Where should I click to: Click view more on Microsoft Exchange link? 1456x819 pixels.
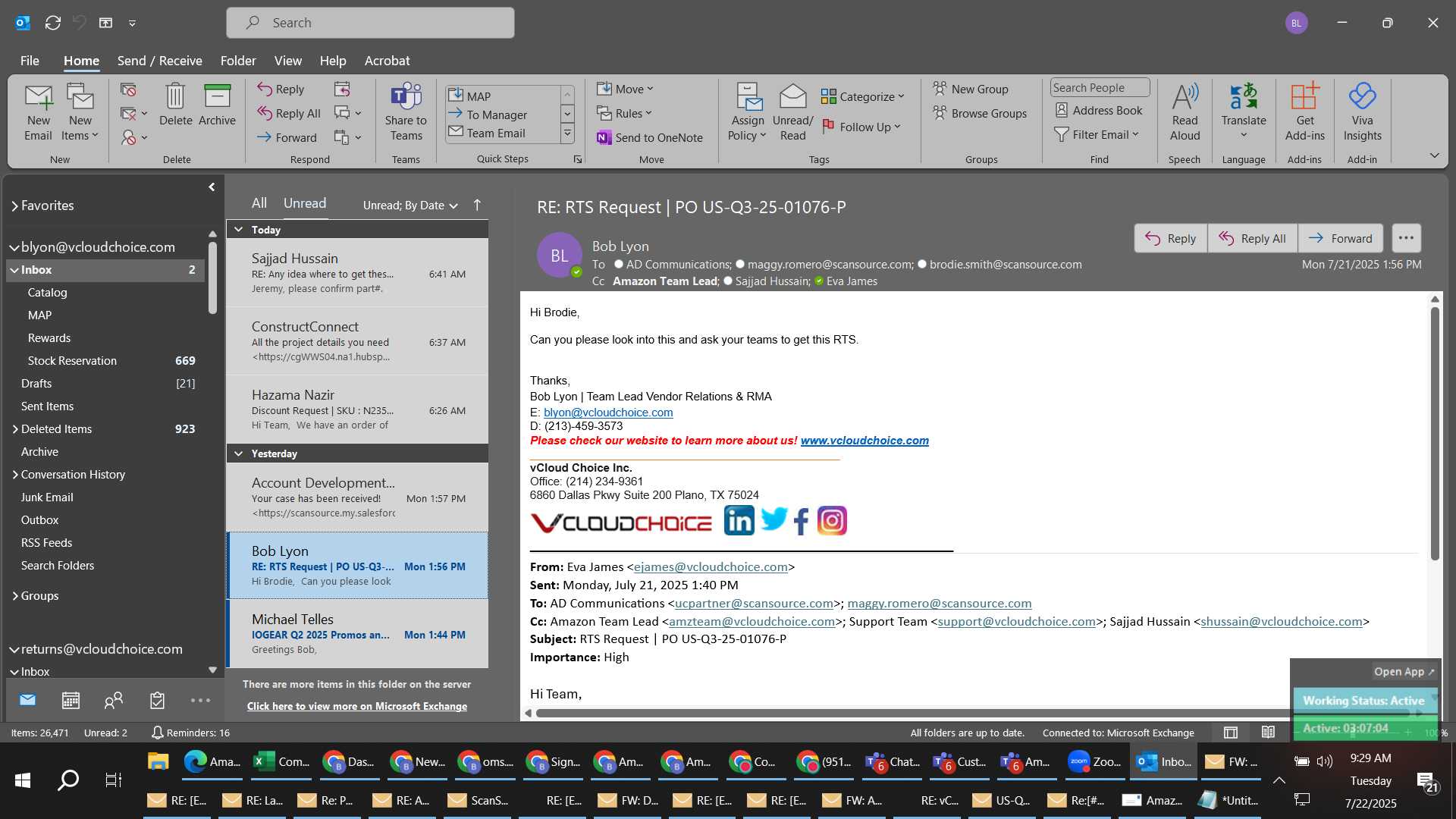click(357, 706)
